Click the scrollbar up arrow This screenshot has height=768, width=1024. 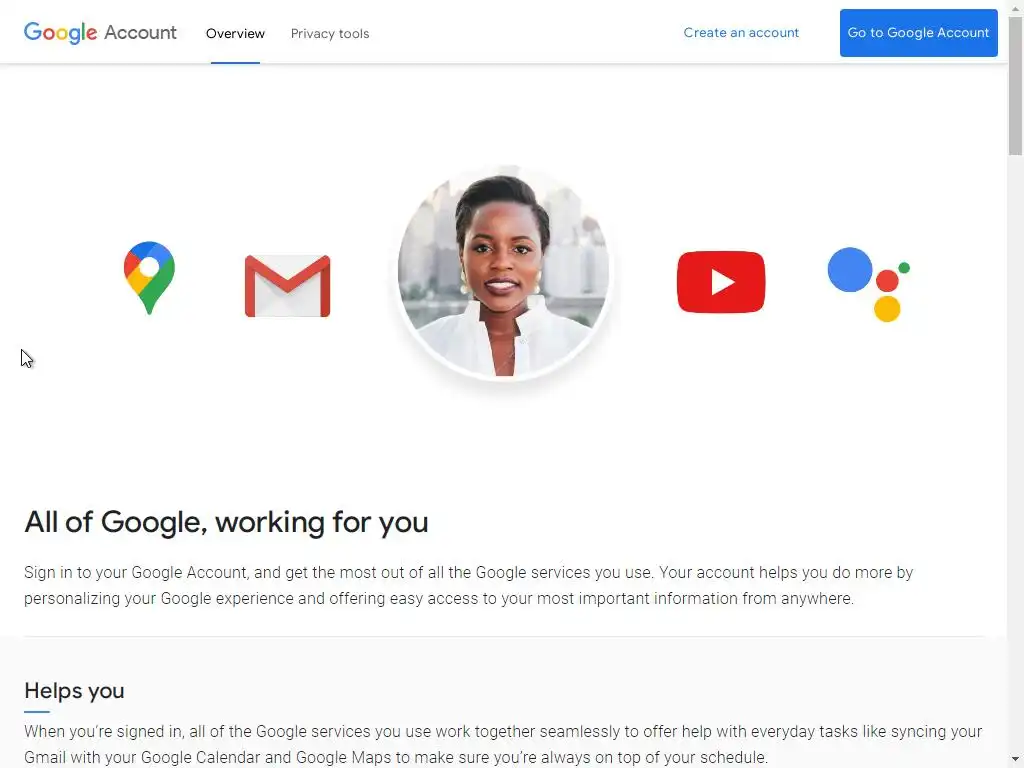pyautogui.click(x=1016, y=7)
